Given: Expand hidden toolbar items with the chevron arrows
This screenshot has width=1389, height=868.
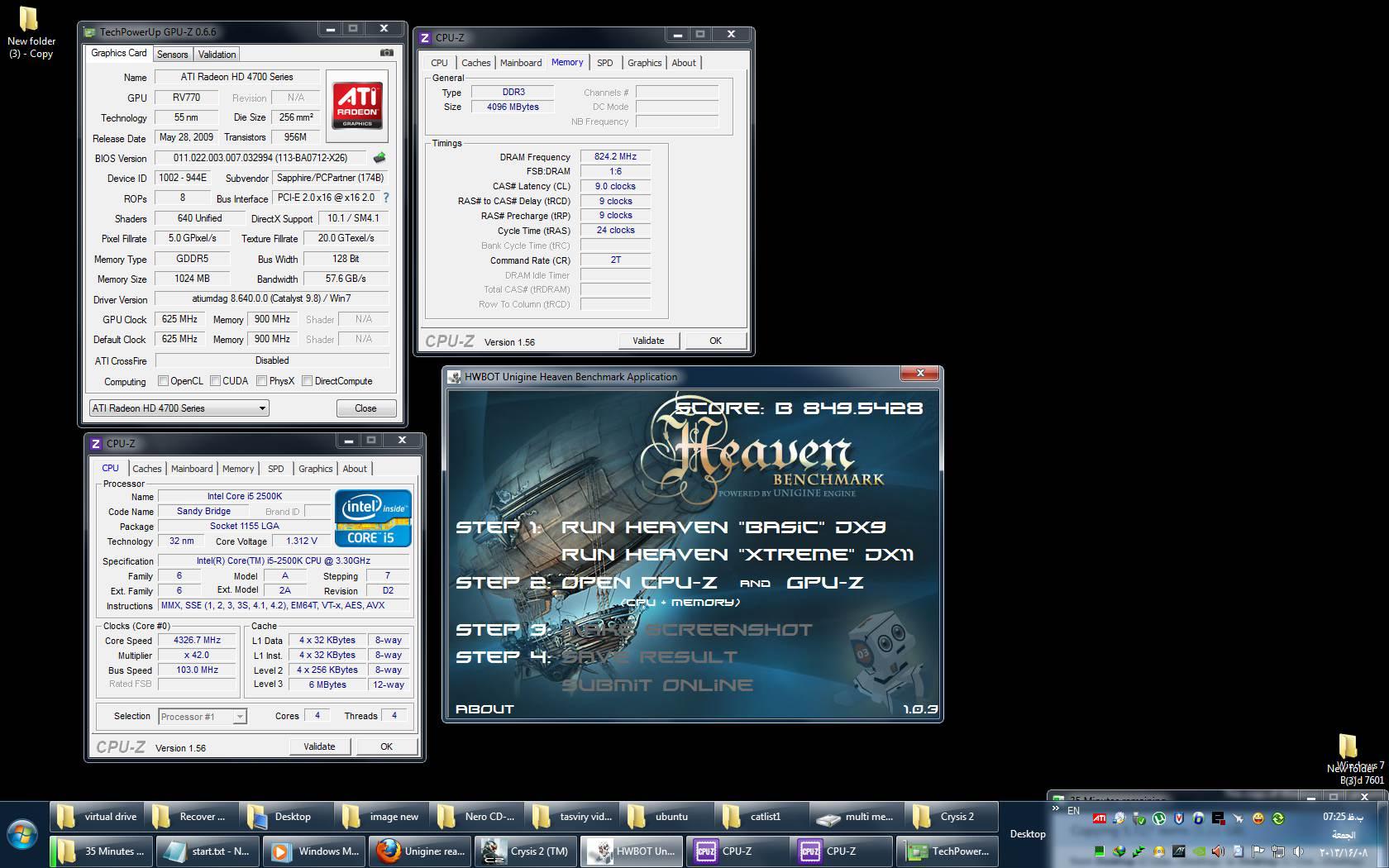Looking at the screenshot, I should pyautogui.click(x=1055, y=808).
